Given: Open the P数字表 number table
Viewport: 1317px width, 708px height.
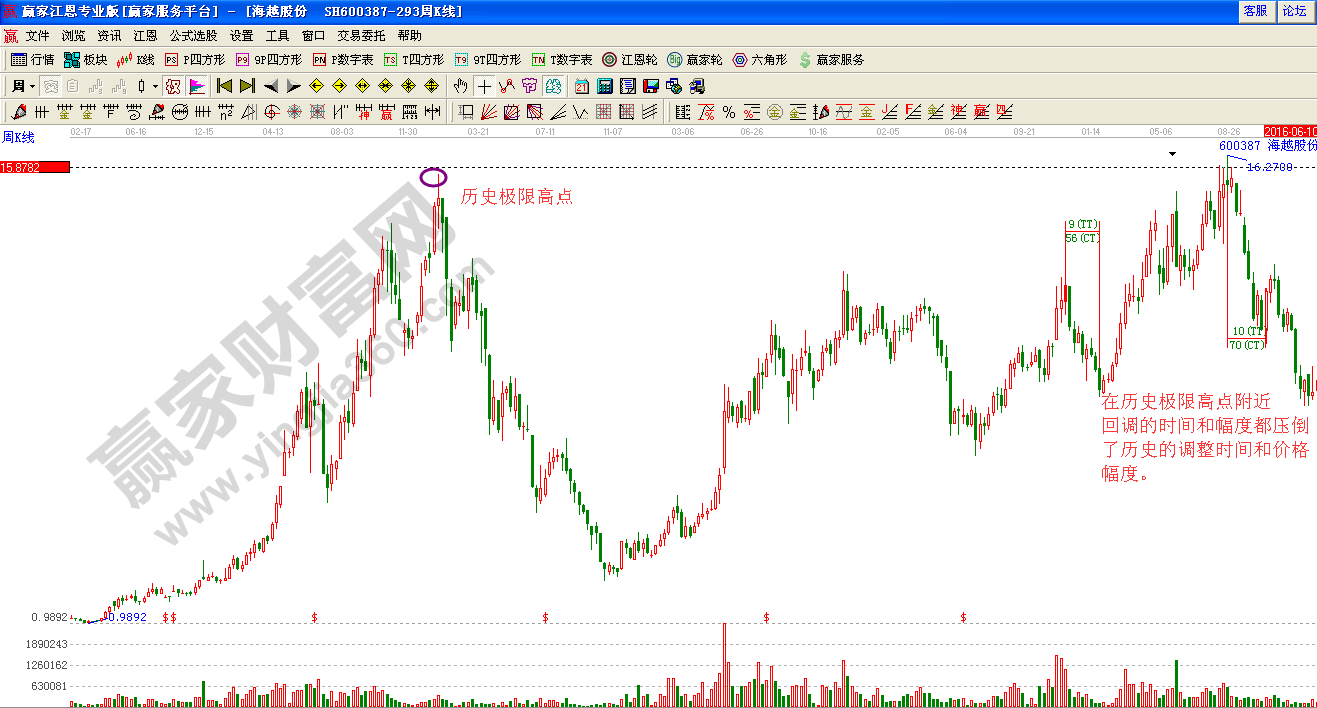Looking at the screenshot, I should 343,60.
